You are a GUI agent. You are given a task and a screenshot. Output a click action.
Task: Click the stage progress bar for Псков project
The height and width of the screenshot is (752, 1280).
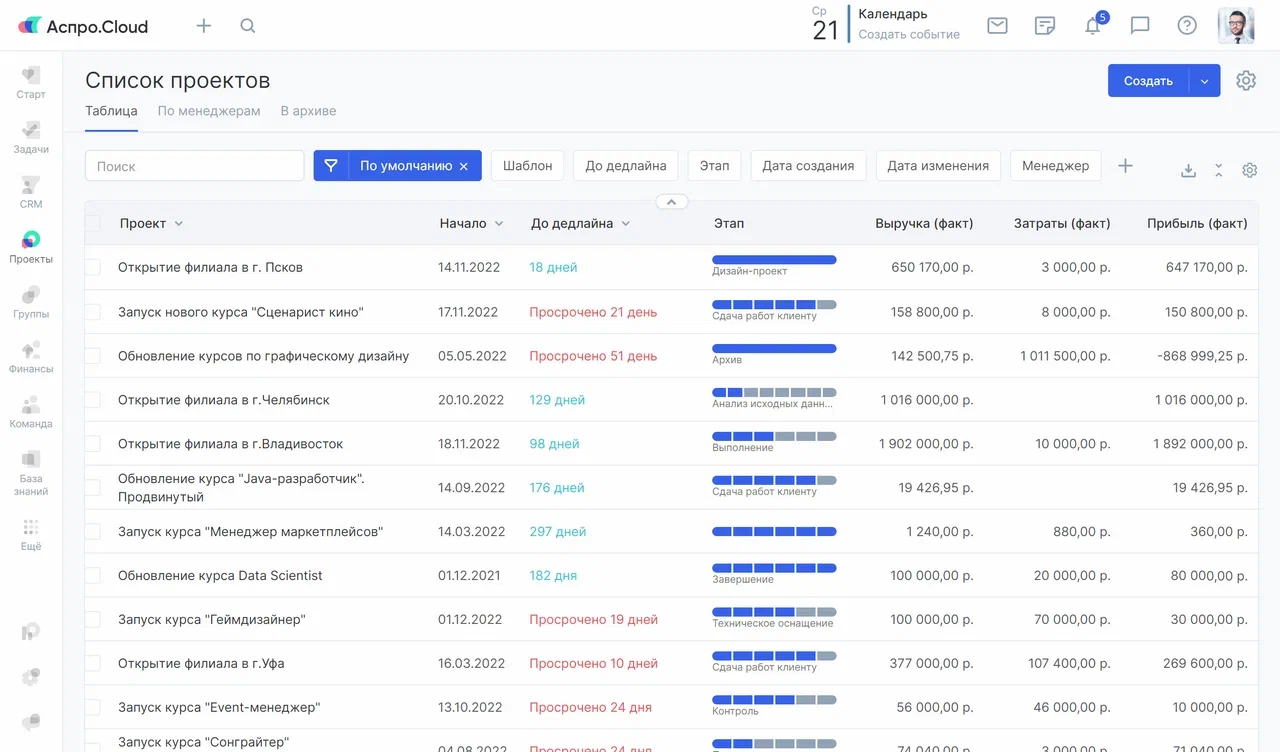(774, 260)
